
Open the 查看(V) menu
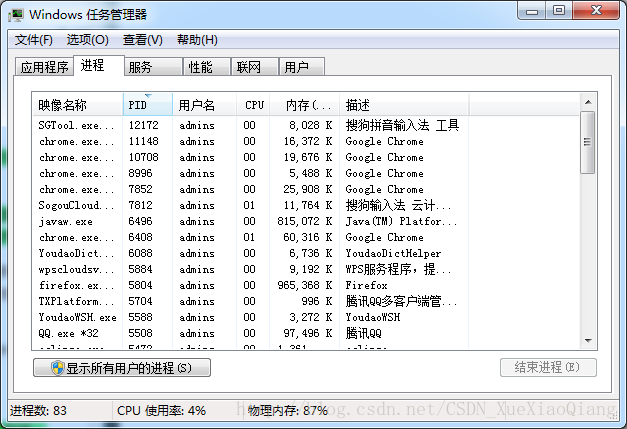tap(143, 40)
